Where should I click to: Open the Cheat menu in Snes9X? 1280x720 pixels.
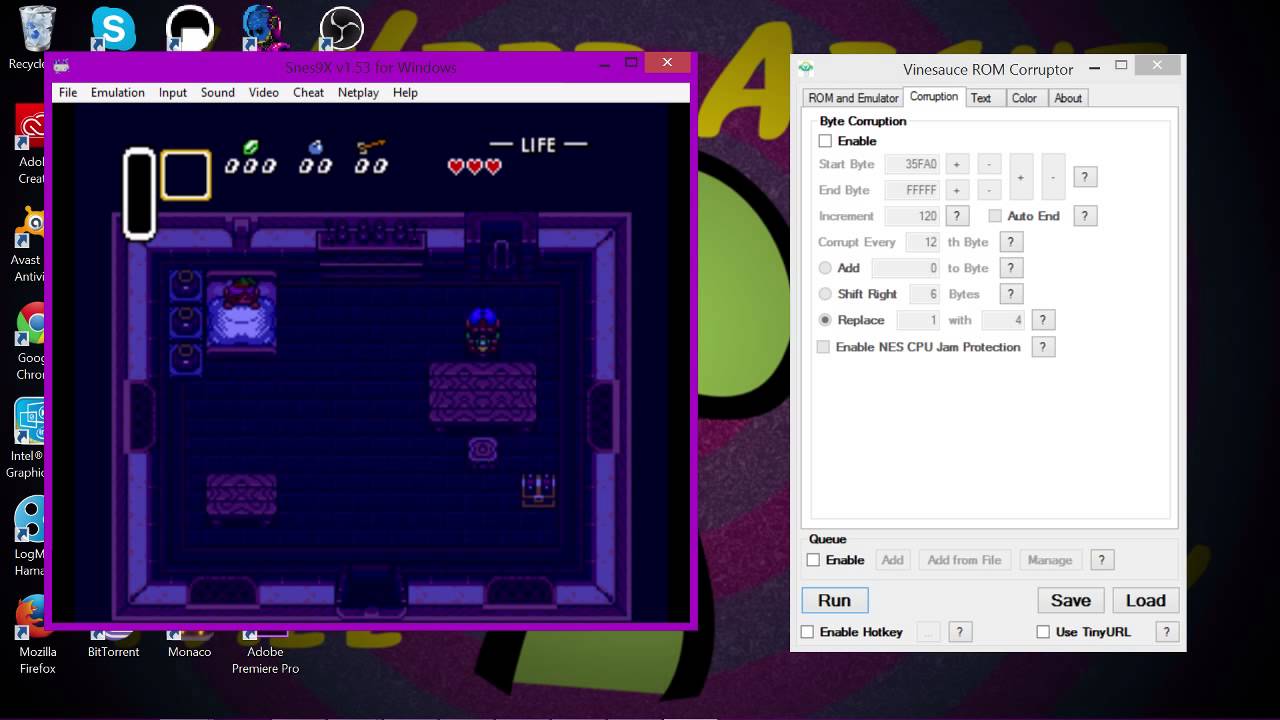(x=308, y=92)
